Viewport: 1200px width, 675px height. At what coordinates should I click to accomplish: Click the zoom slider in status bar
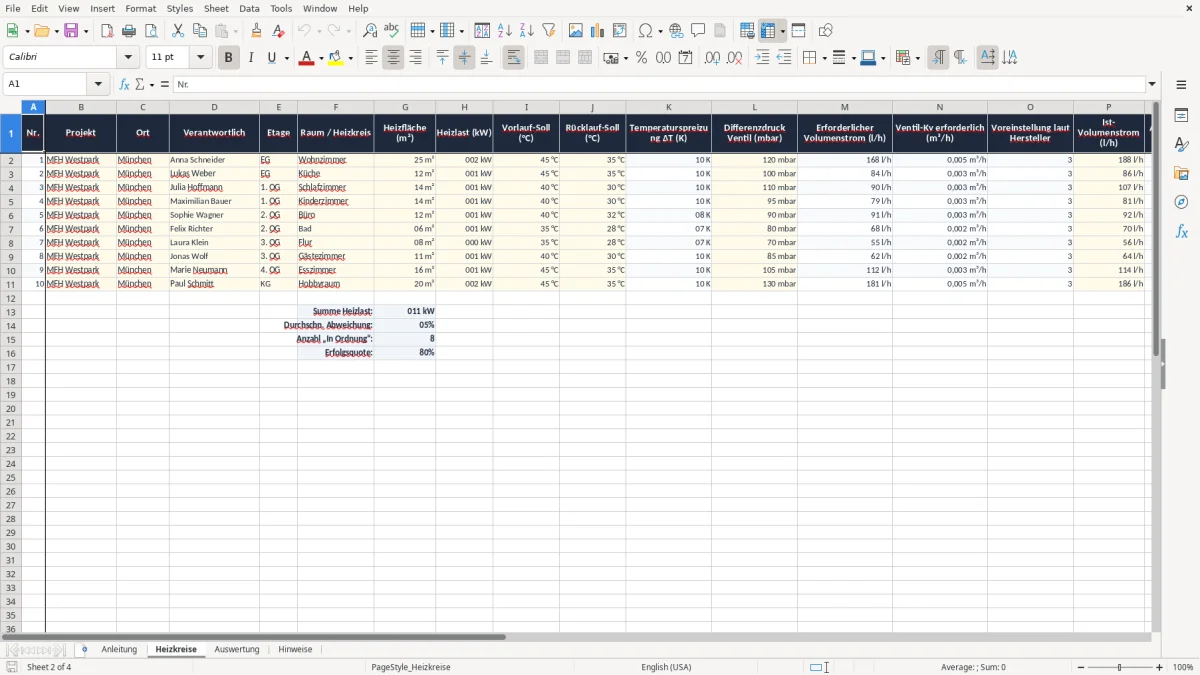coord(1120,667)
